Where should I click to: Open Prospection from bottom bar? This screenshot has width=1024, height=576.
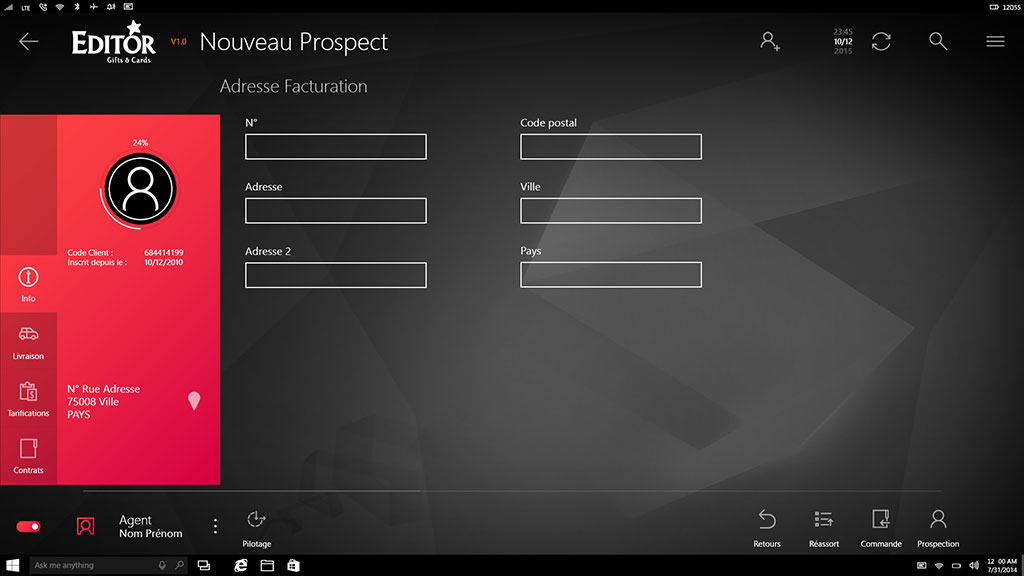click(x=938, y=520)
